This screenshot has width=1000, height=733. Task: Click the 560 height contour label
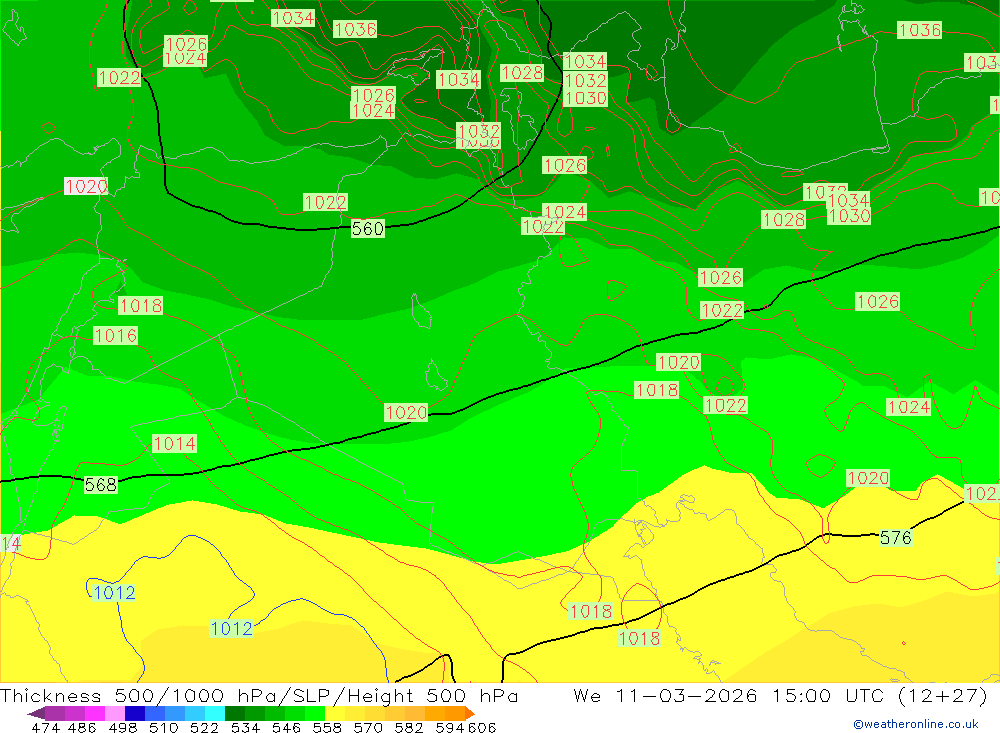click(x=368, y=228)
